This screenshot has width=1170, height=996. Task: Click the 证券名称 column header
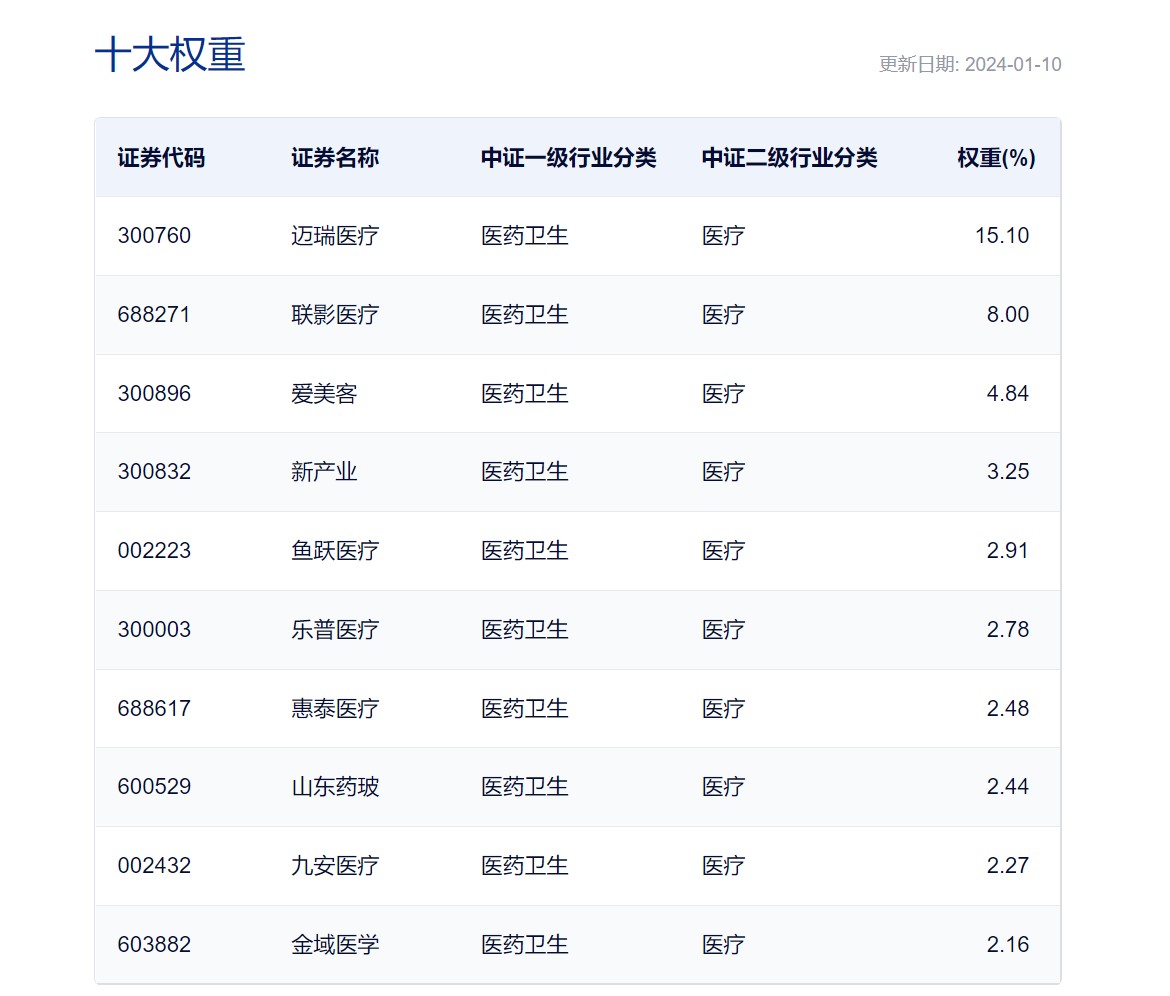coord(335,157)
